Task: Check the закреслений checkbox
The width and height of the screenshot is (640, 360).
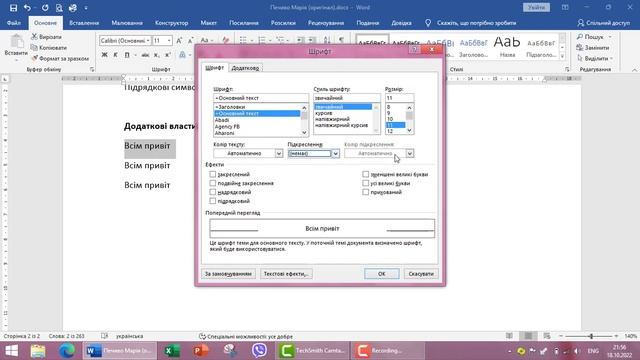Action: point(213,174)
